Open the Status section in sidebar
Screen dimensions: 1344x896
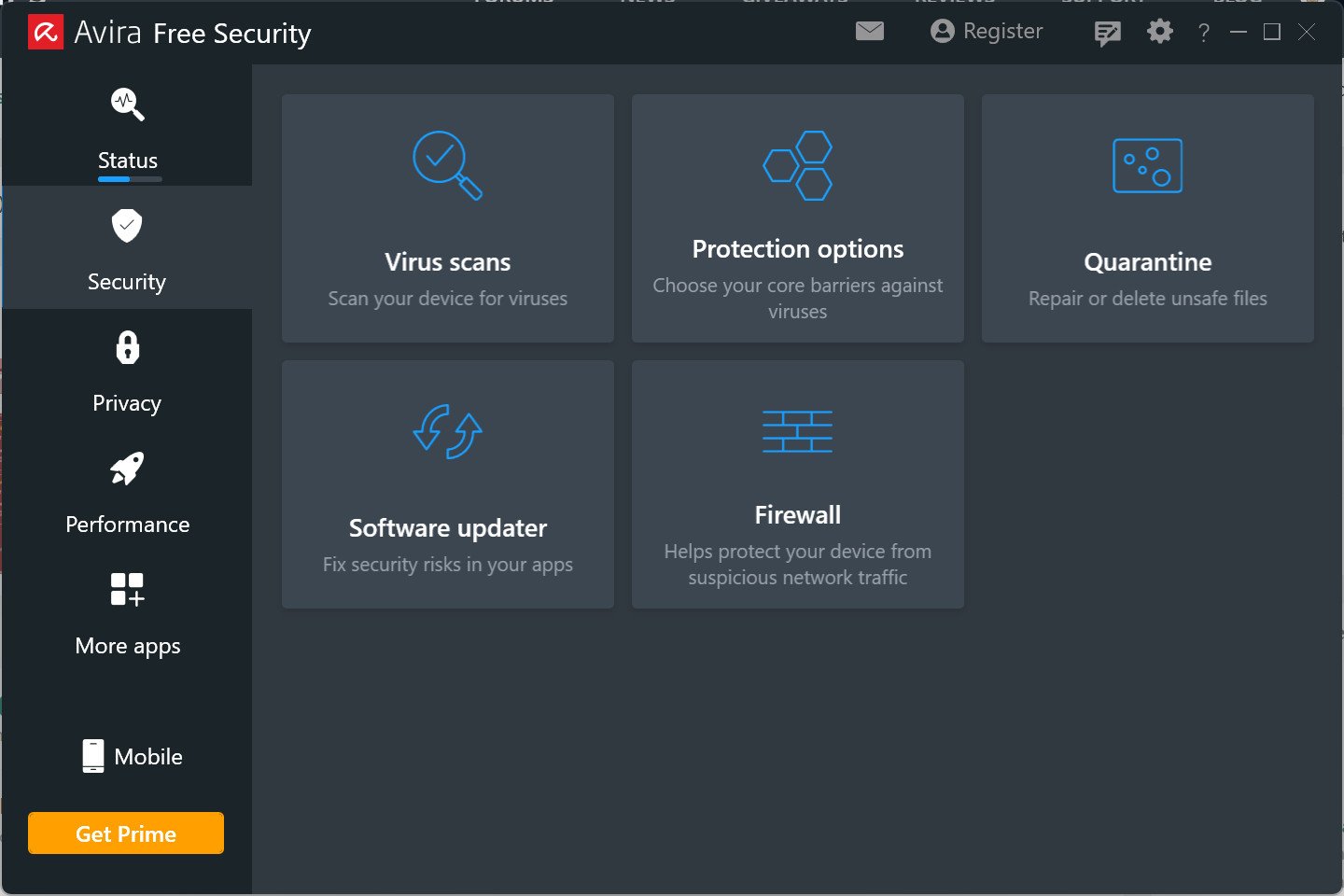127,126
